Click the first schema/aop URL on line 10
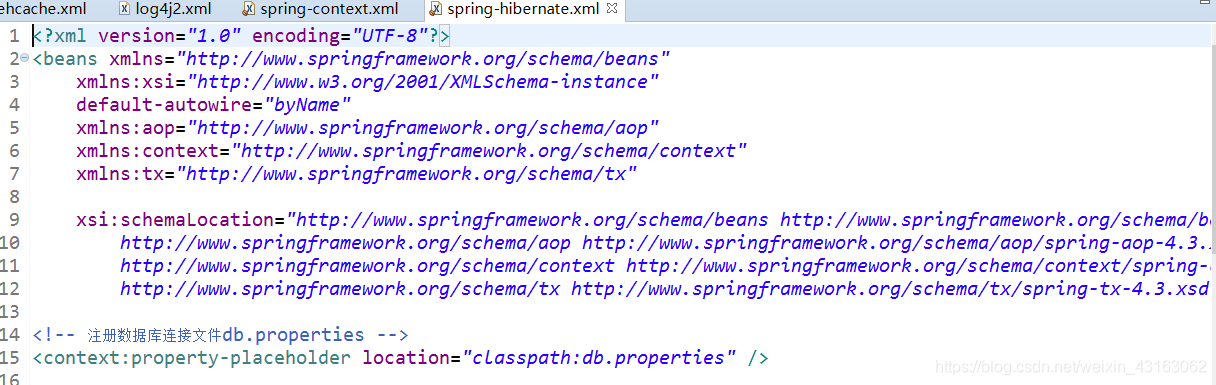Image resolution: width=1216 pixels, height=385 pixels. (x=345, y=242)
